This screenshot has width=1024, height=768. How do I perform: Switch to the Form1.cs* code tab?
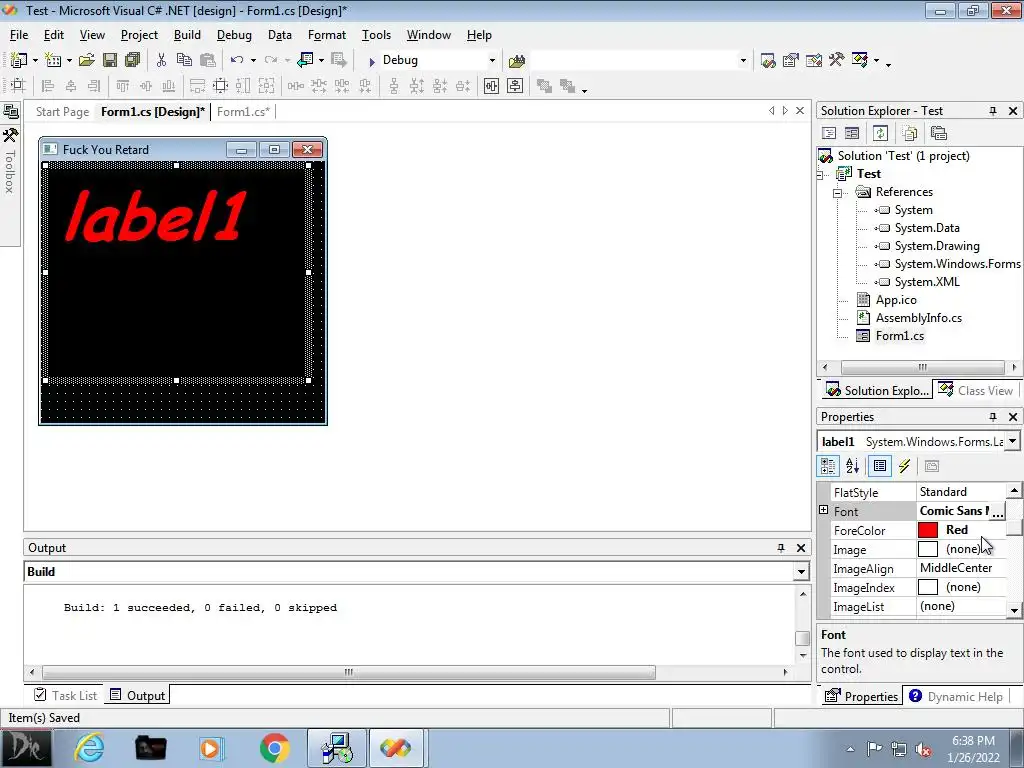tap(243, 112)
